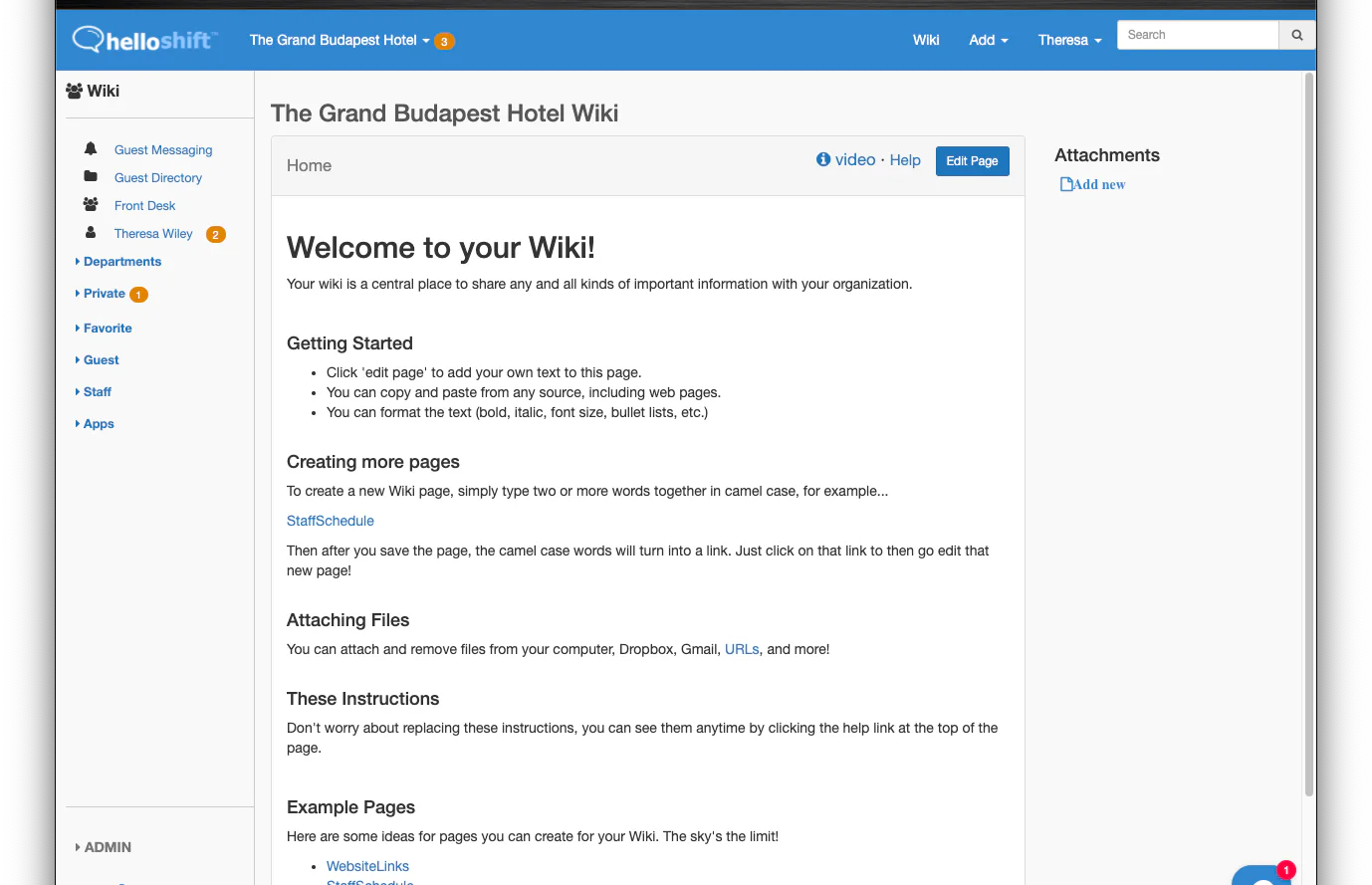Viewport: 1372px width, 885px height.
Task: Click The Grand Budapest Hotel Wiki title
Action: pyautogui.click(x=444, y=113)
